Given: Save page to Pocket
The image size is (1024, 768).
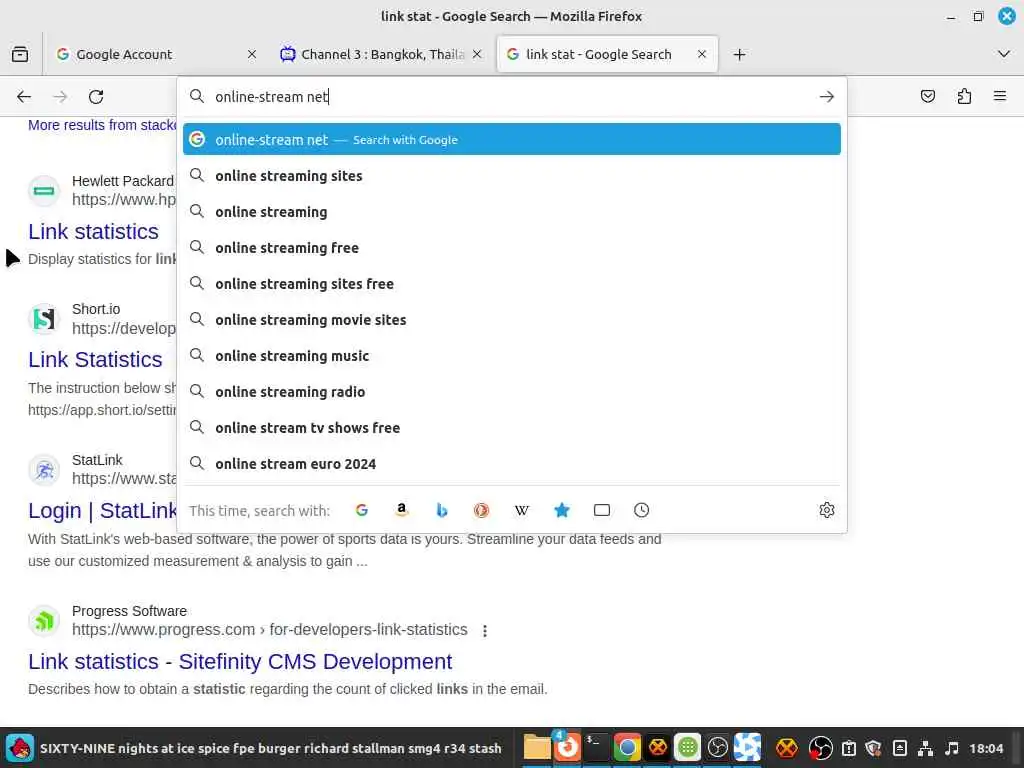Looking at the screenshot, I should click(927, 97).
